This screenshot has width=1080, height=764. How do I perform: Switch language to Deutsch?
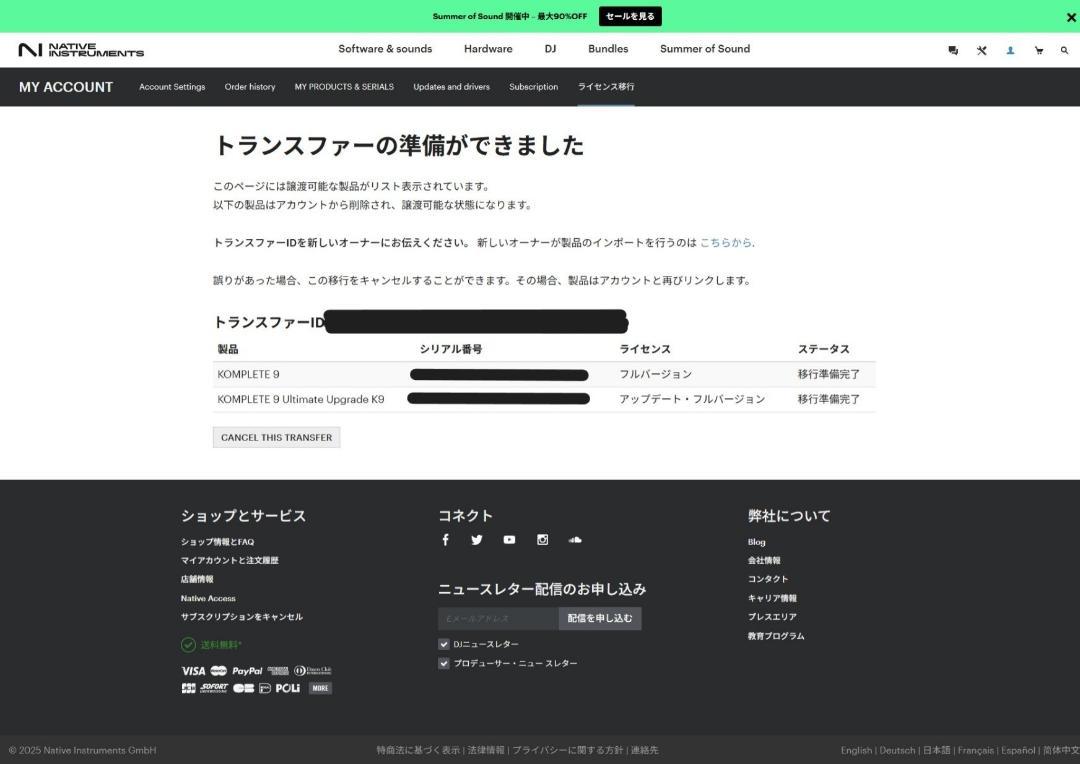click(897, 750)
